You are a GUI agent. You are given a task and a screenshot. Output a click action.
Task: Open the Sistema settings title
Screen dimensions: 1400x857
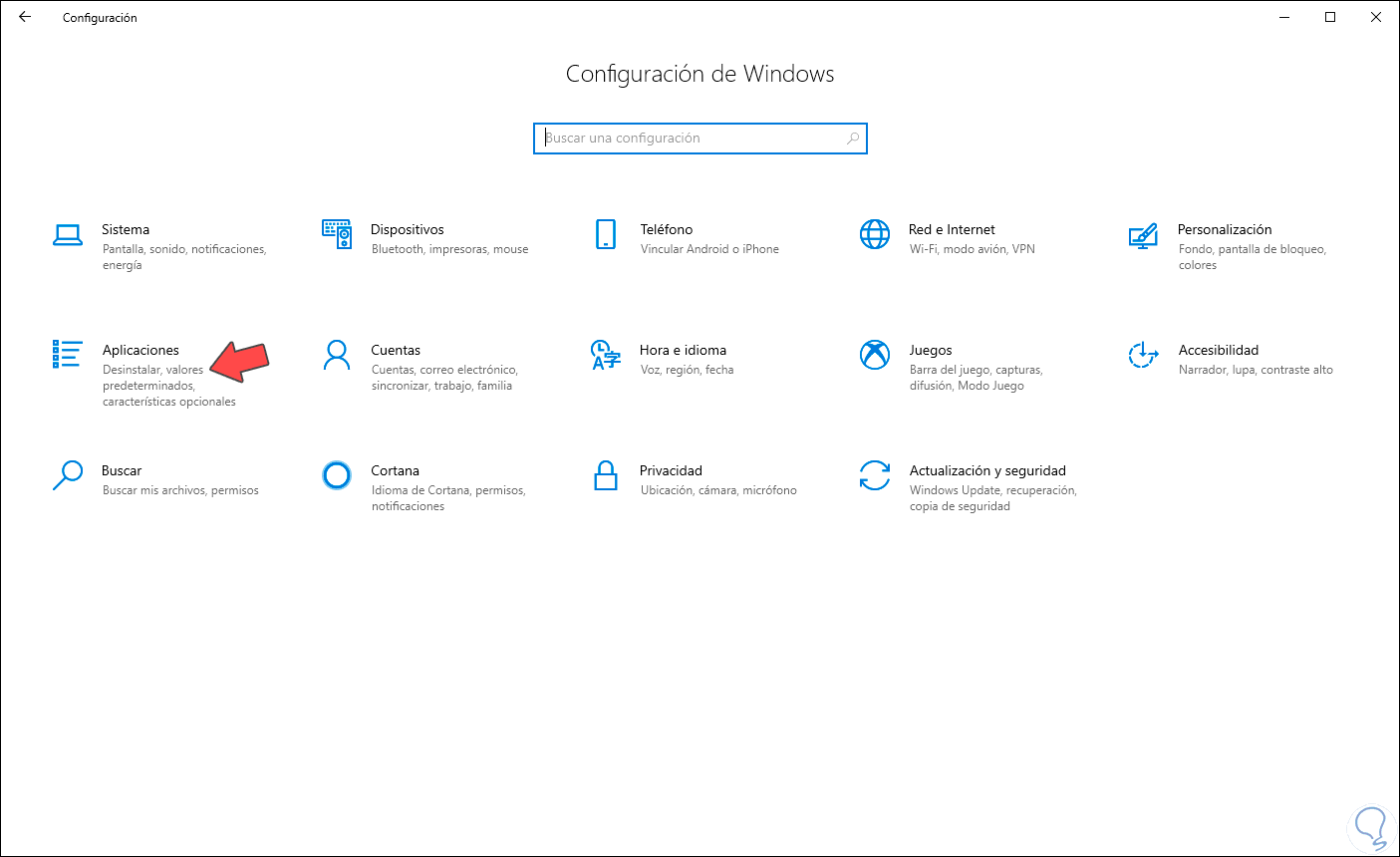[x=126, y=229]
